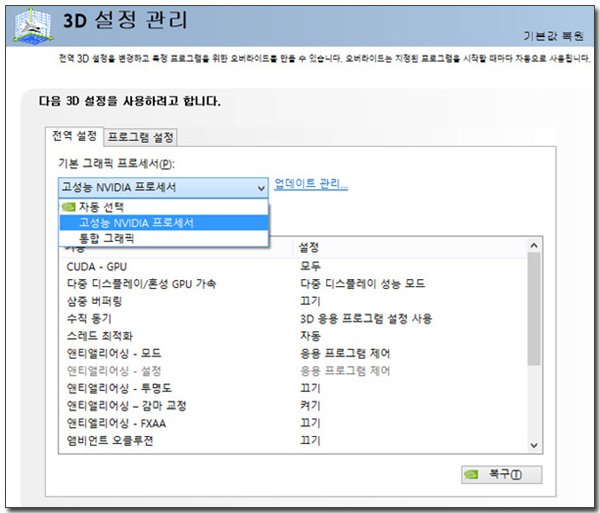
Task: Switch to the 전역 설정 tab
Action: 74,137
